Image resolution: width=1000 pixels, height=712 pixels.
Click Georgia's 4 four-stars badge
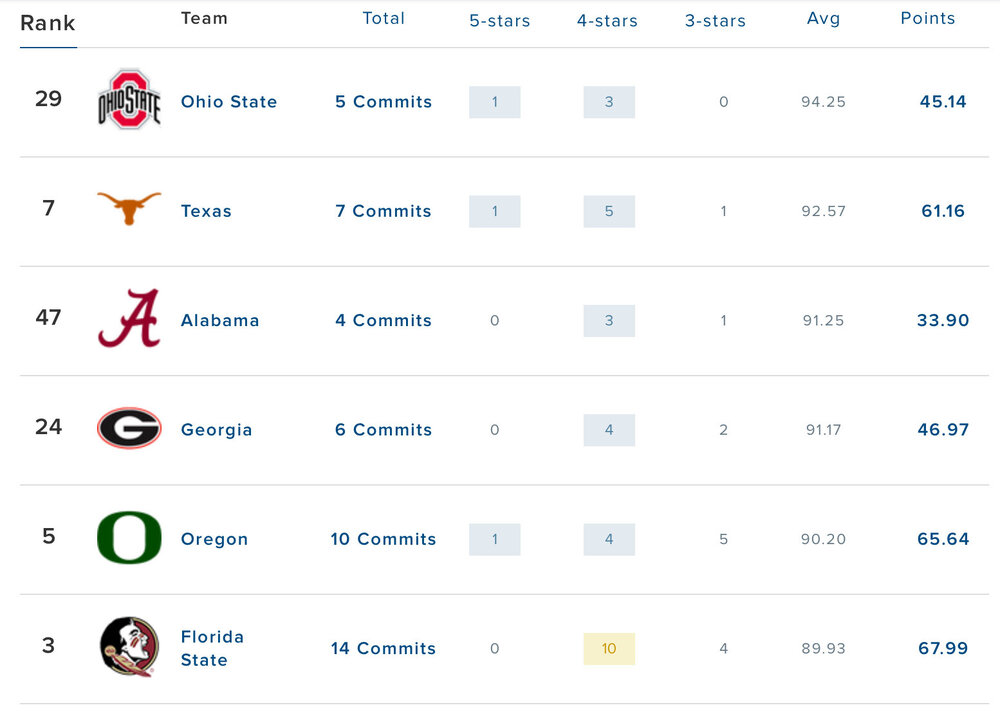609,430
